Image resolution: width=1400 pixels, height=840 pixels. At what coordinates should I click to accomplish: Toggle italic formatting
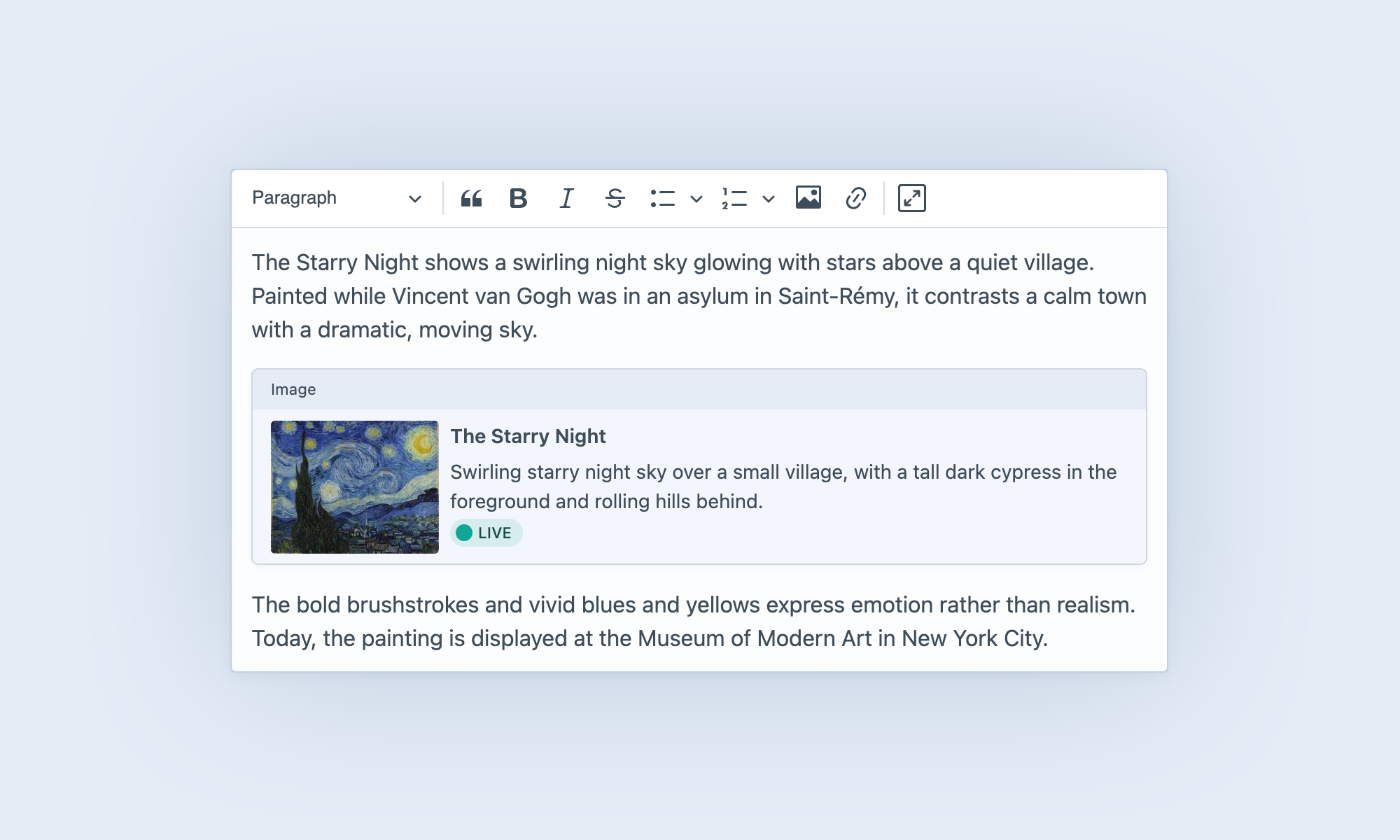566,199
